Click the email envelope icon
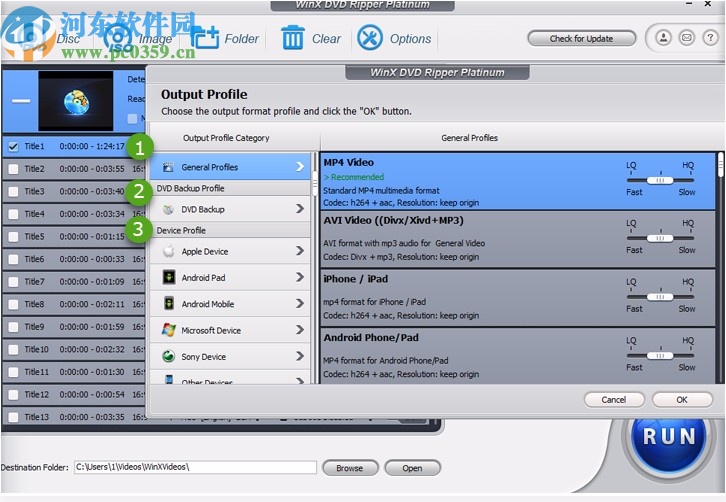 687,38
